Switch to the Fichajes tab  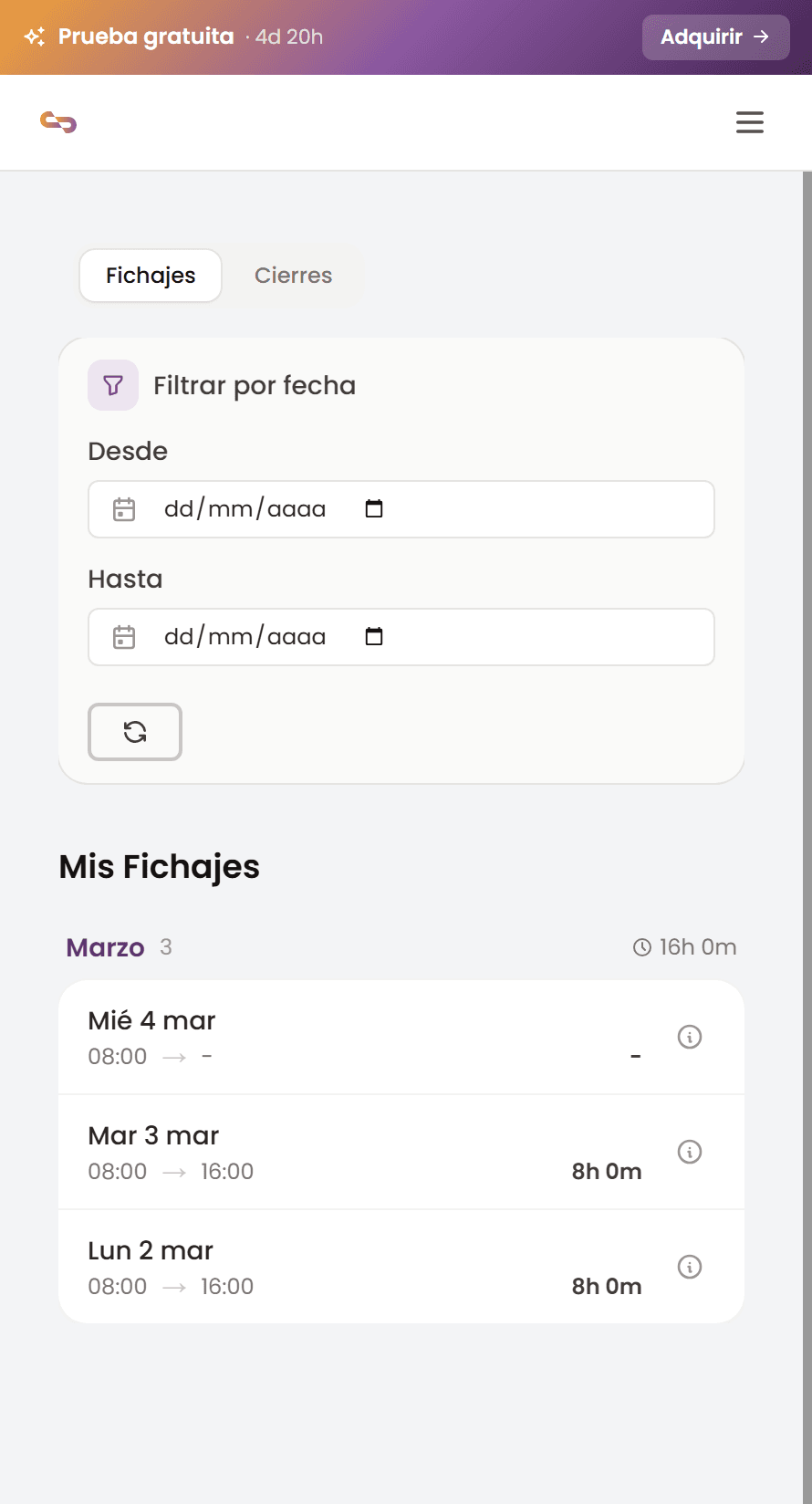tap(151, 276)
